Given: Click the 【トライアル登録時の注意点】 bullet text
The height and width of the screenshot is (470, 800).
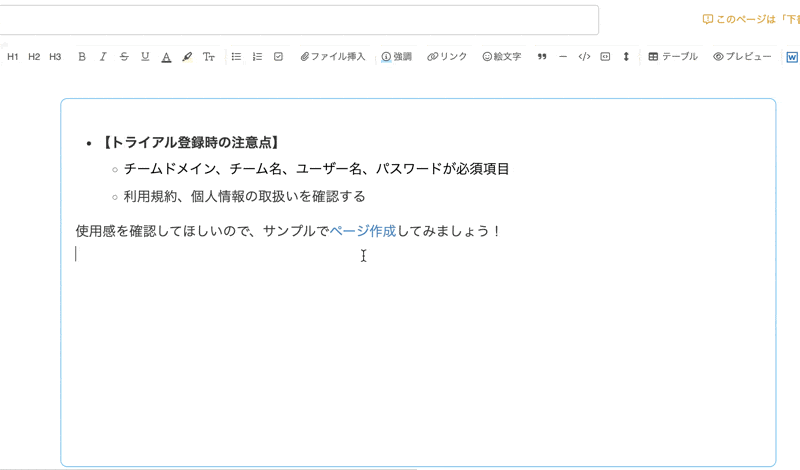Looking at the screenshot, I should [x=191, y=142].
